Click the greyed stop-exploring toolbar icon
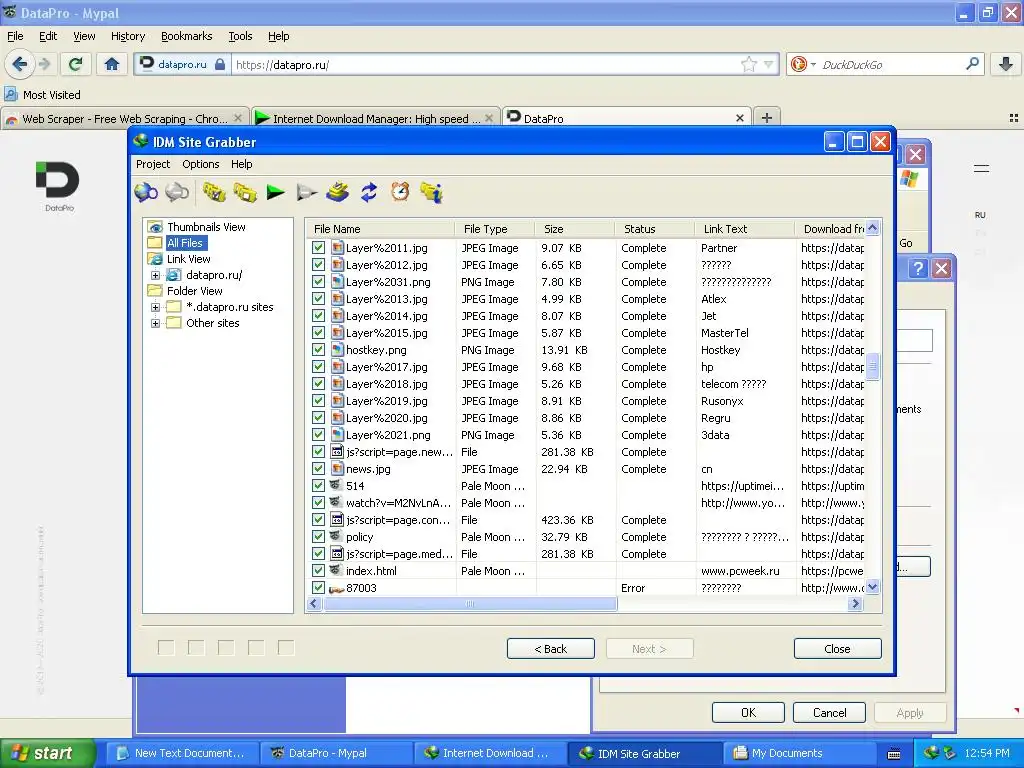This screenshot has height=768, width=1024. [177, 193]
